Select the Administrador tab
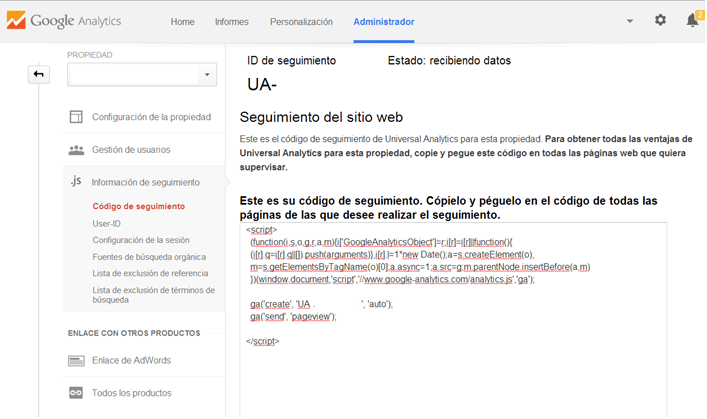 click(384, 22)
